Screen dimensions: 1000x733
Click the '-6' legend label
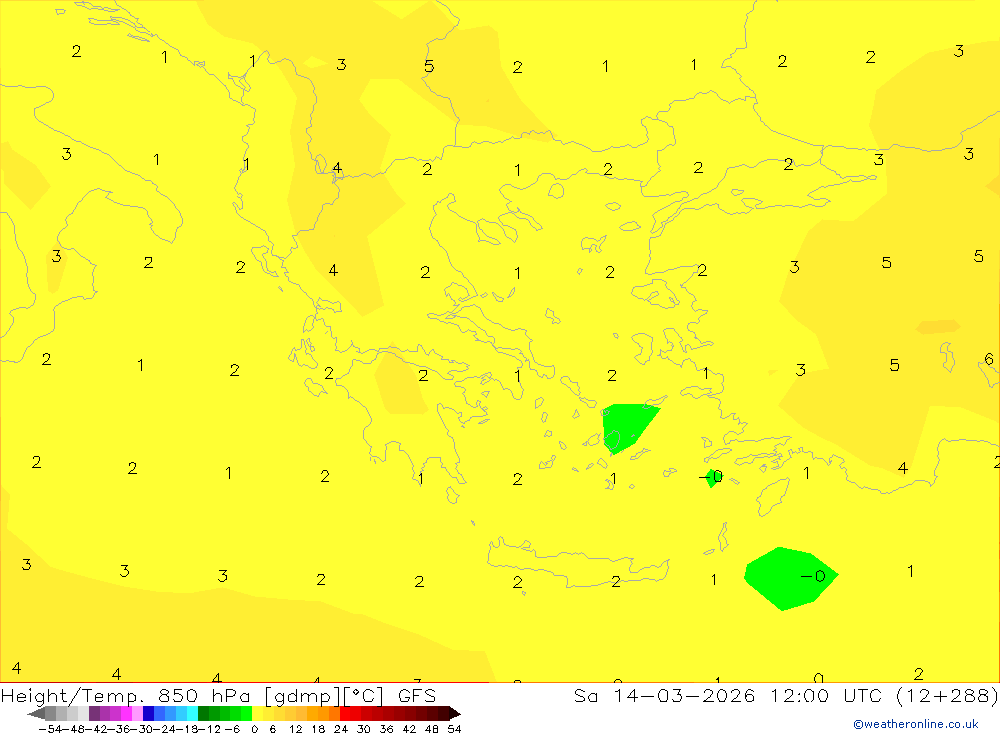[232, 729]
